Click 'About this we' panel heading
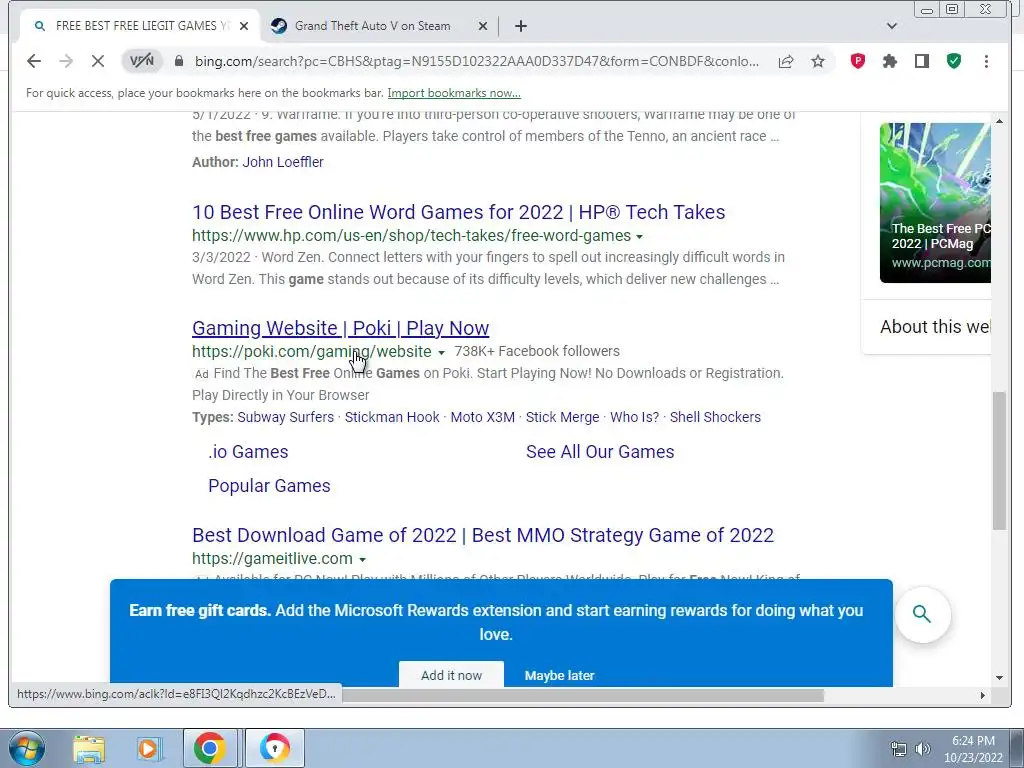1024x768 pixels. coord(935,327)
